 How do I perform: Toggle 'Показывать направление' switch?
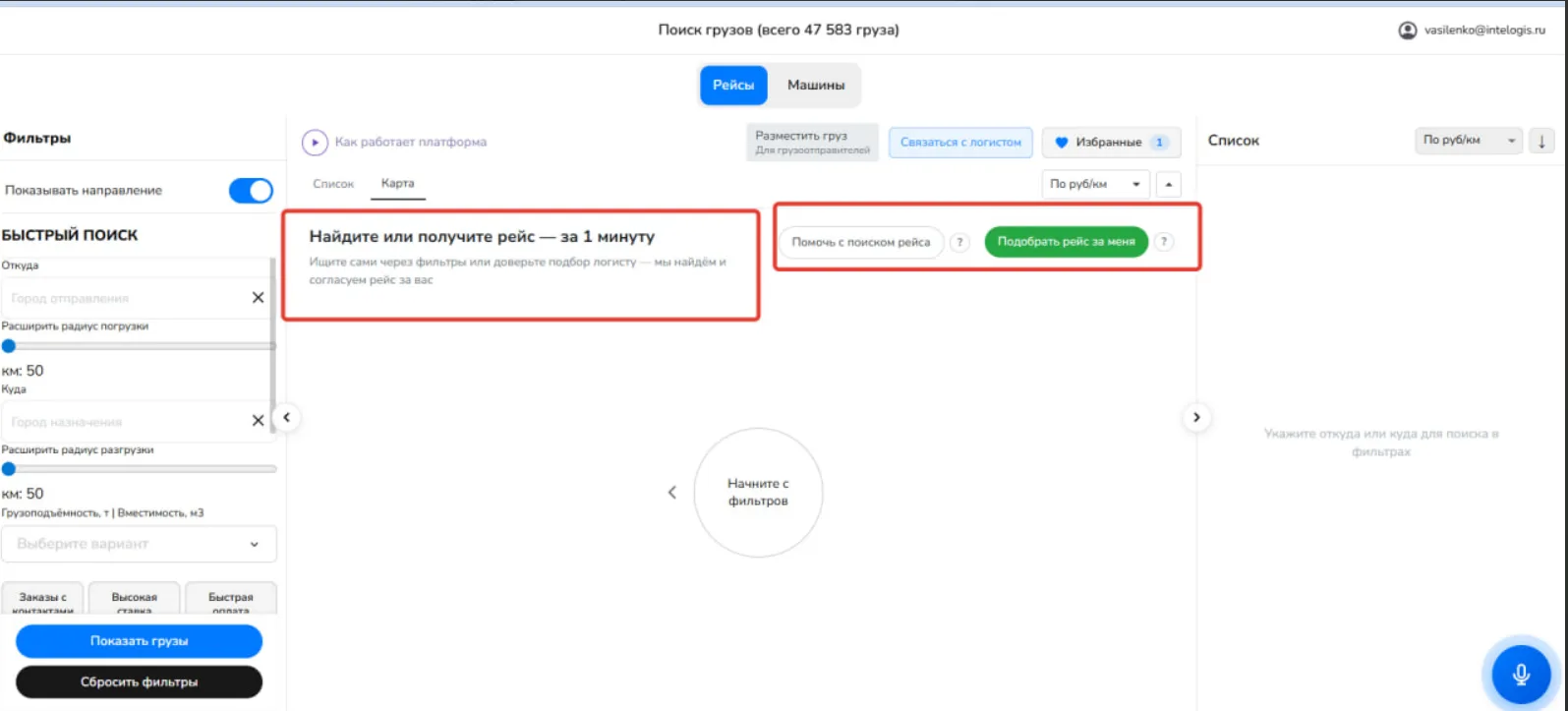click(251, 191)
